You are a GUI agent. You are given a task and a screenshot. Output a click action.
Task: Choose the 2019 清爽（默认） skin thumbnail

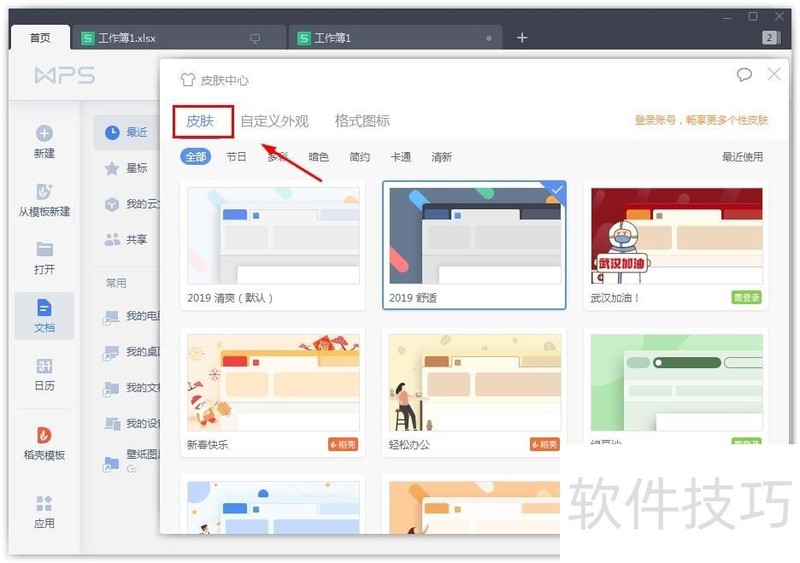273,235
